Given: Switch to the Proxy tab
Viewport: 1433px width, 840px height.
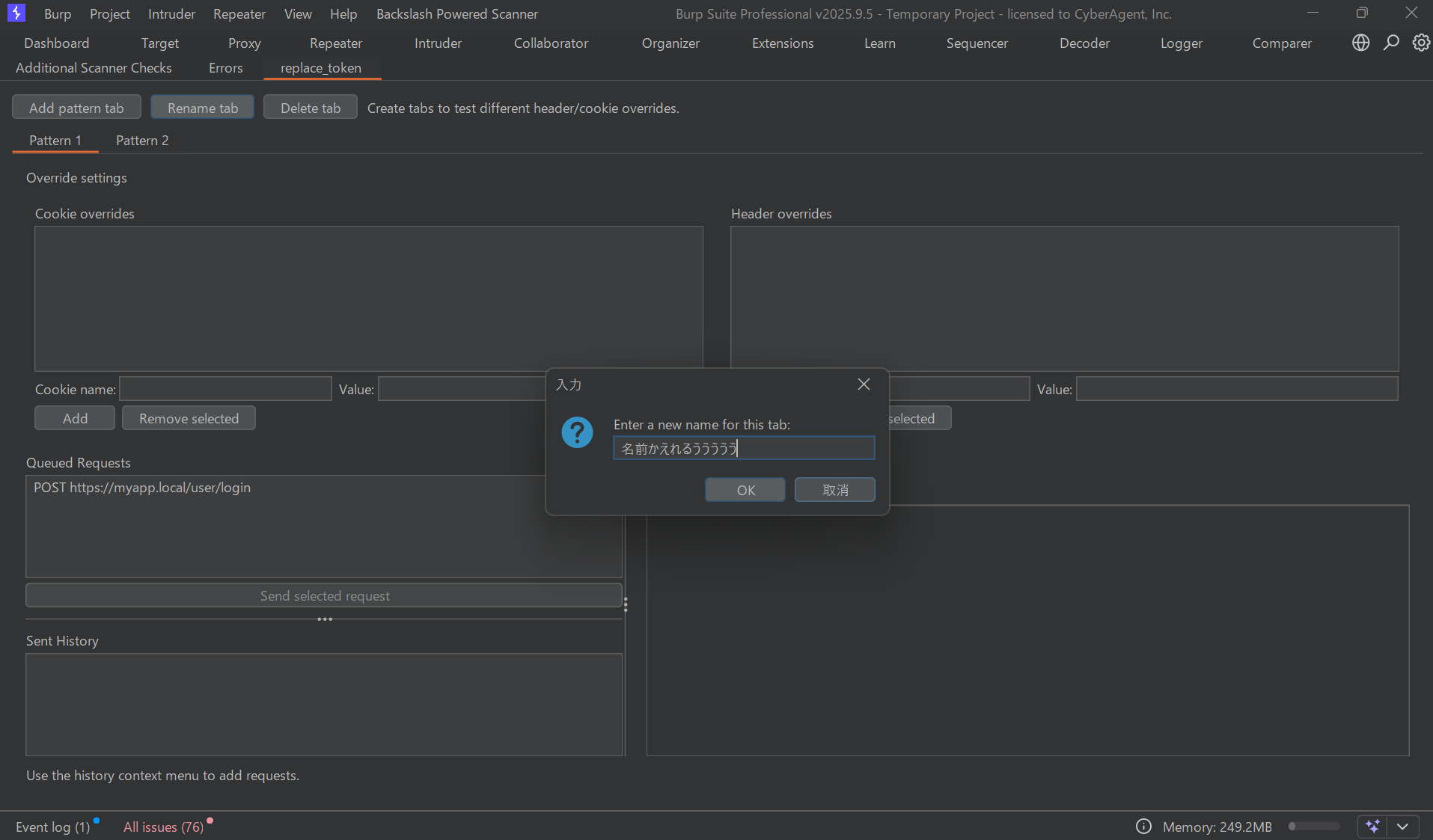Looking at the screenshot, I should pyautogui.click(x=245, y=43).
